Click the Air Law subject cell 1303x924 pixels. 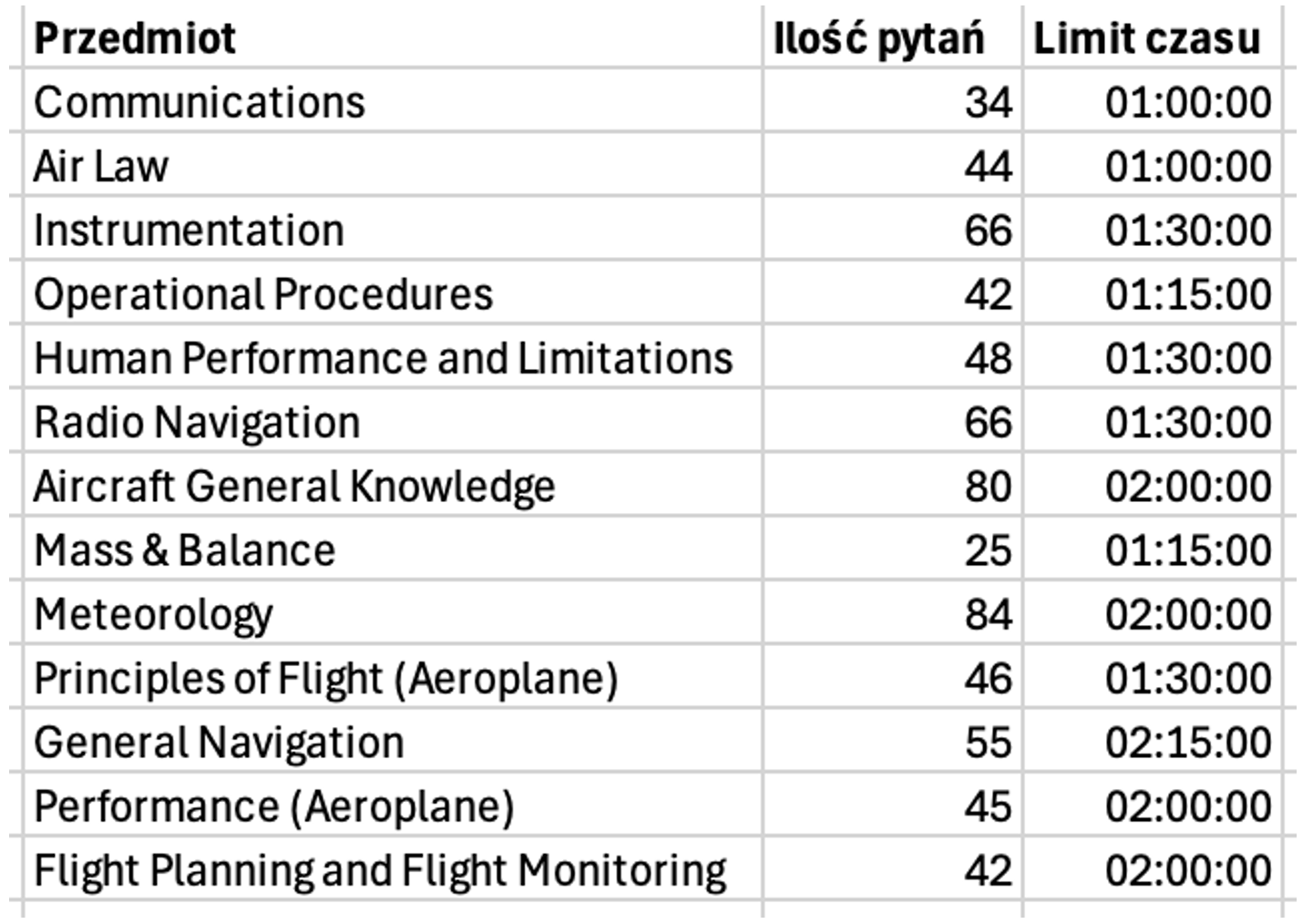(x=393, y=164)
